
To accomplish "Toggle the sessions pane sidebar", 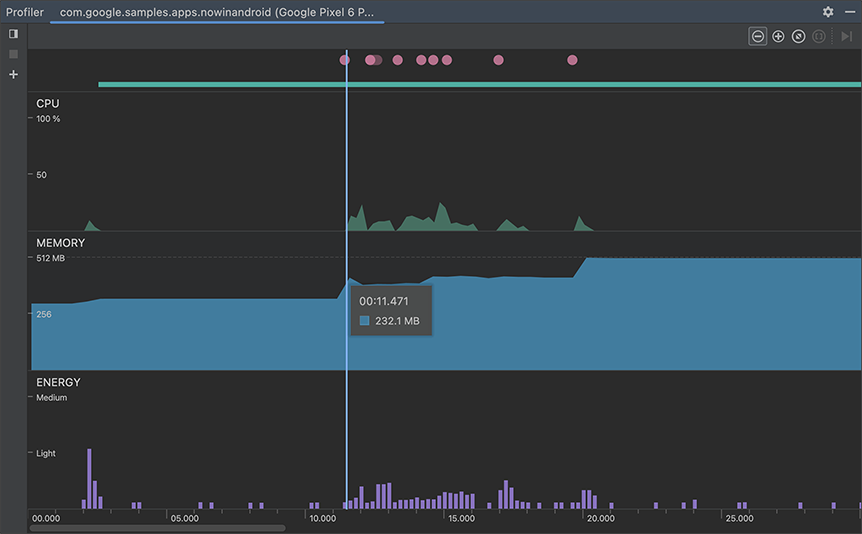I will point(13,33).
